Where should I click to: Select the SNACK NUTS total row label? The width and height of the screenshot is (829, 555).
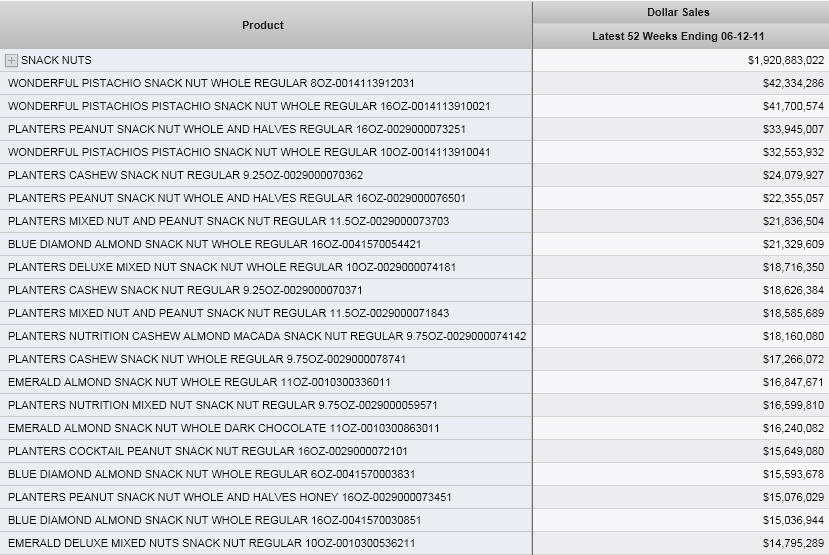tap(56, 61)
